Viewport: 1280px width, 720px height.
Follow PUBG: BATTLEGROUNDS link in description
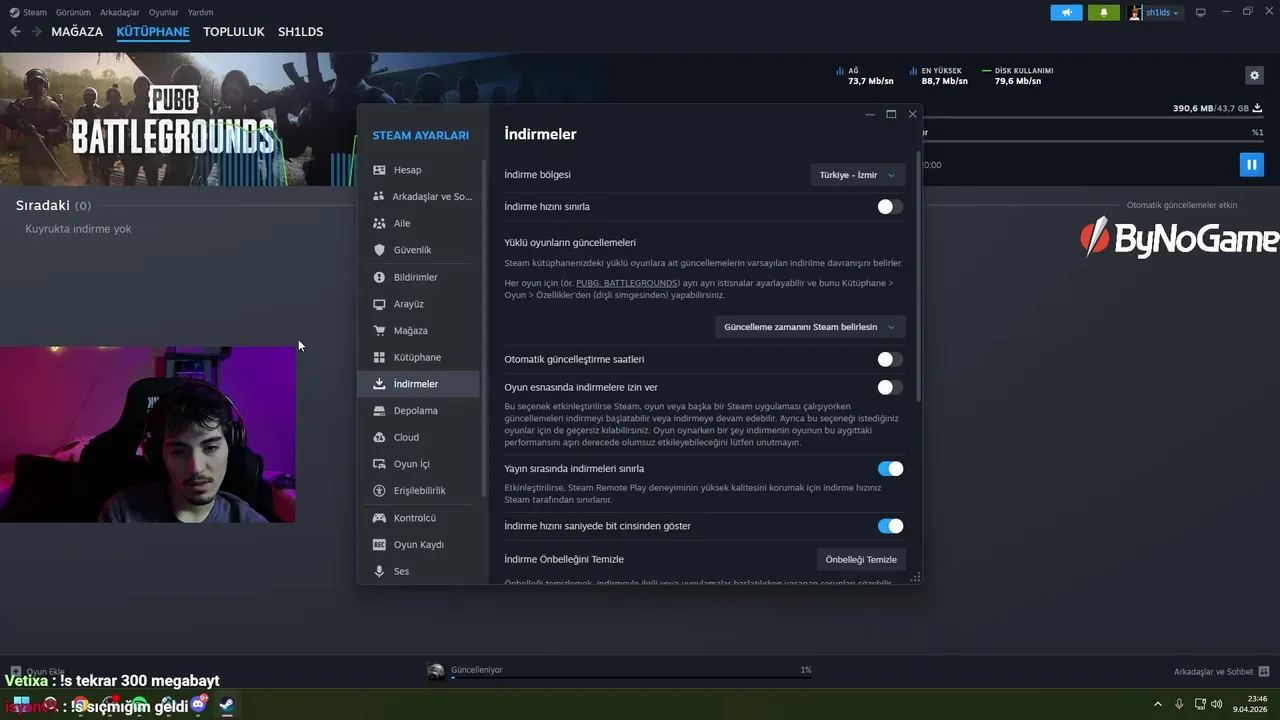click(x=627, y=283)
